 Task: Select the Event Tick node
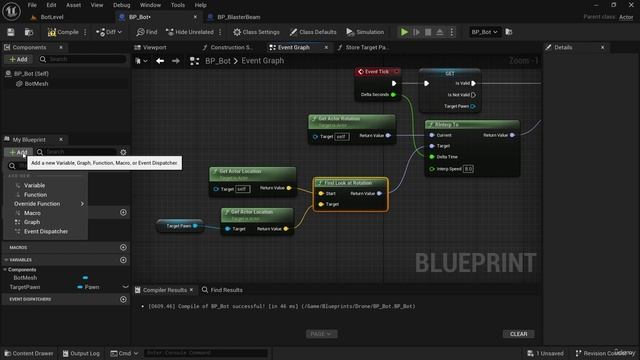coord(378,72)
